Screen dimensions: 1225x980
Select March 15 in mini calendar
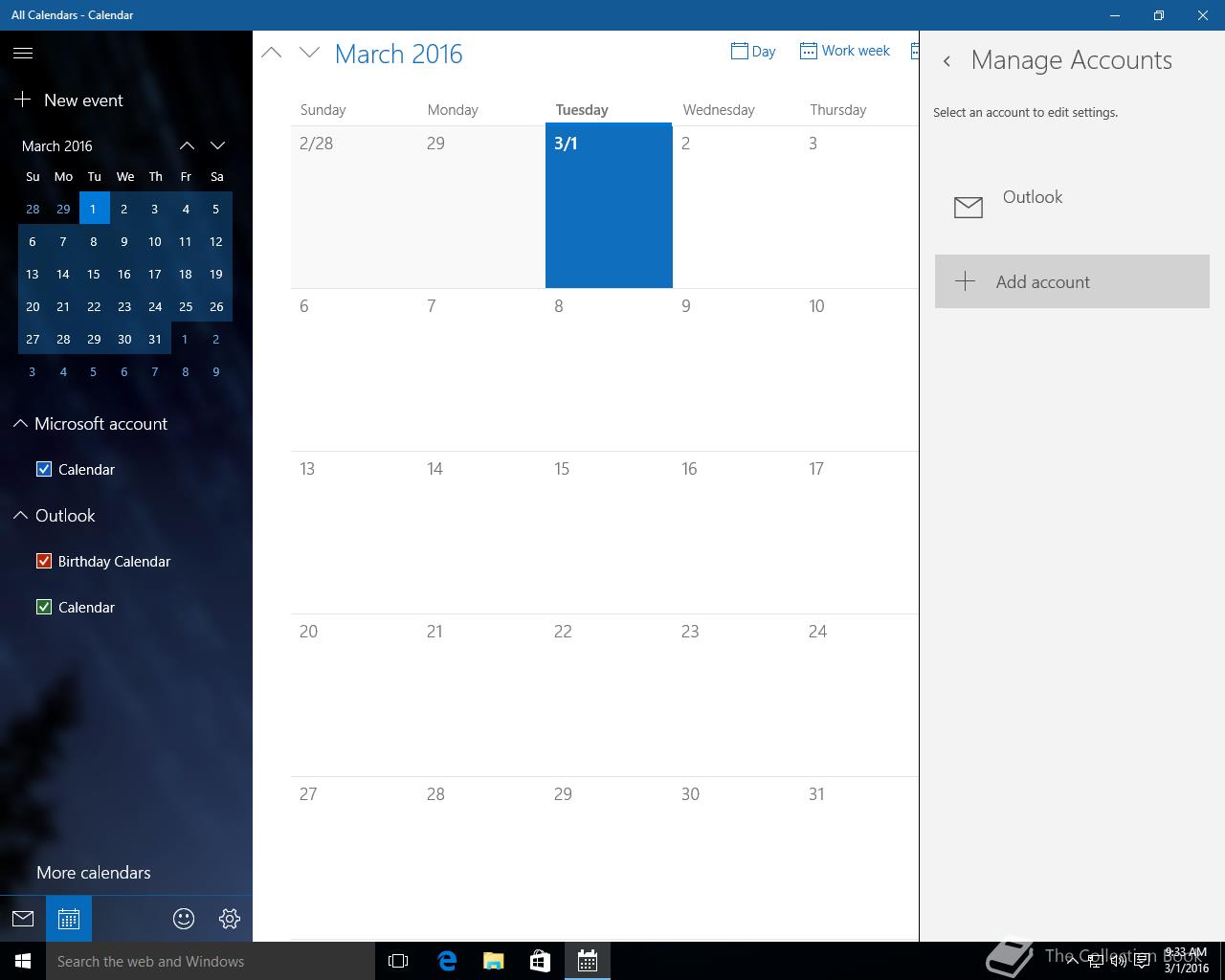point(94,274)
